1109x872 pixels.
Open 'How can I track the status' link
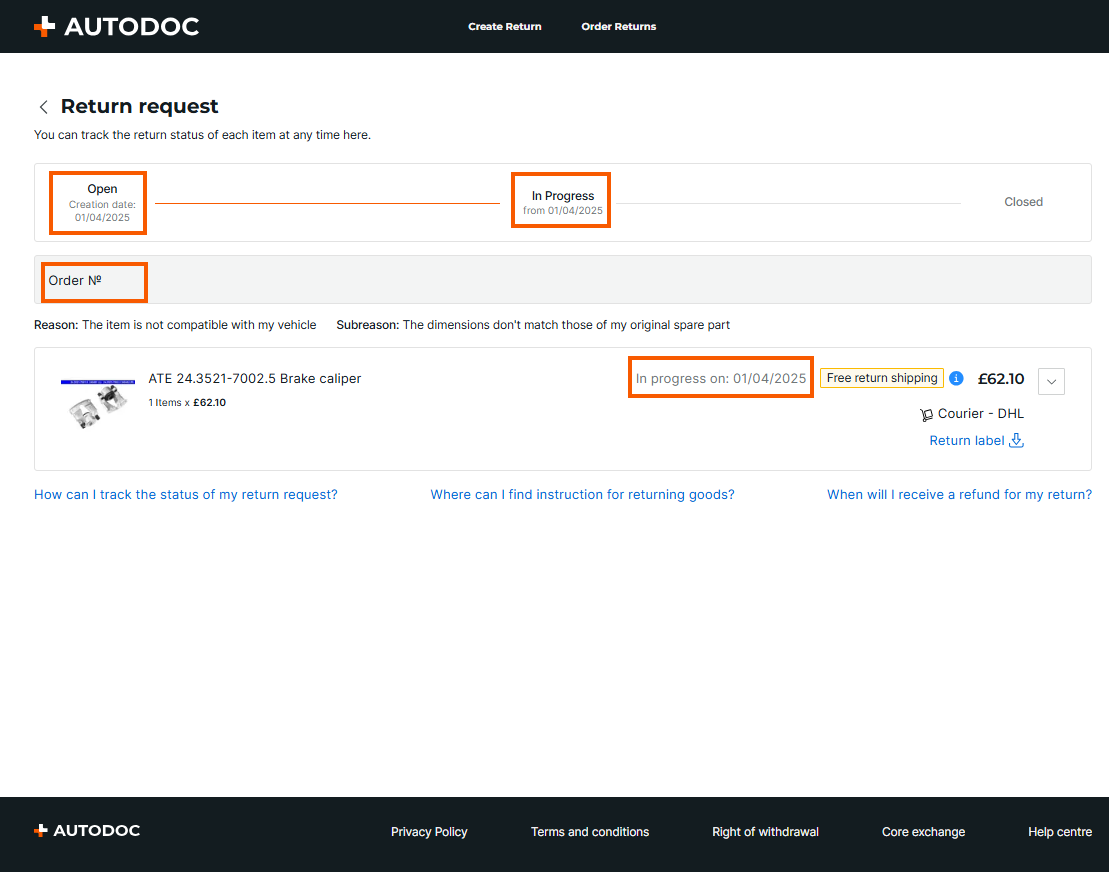click(186, 495)
